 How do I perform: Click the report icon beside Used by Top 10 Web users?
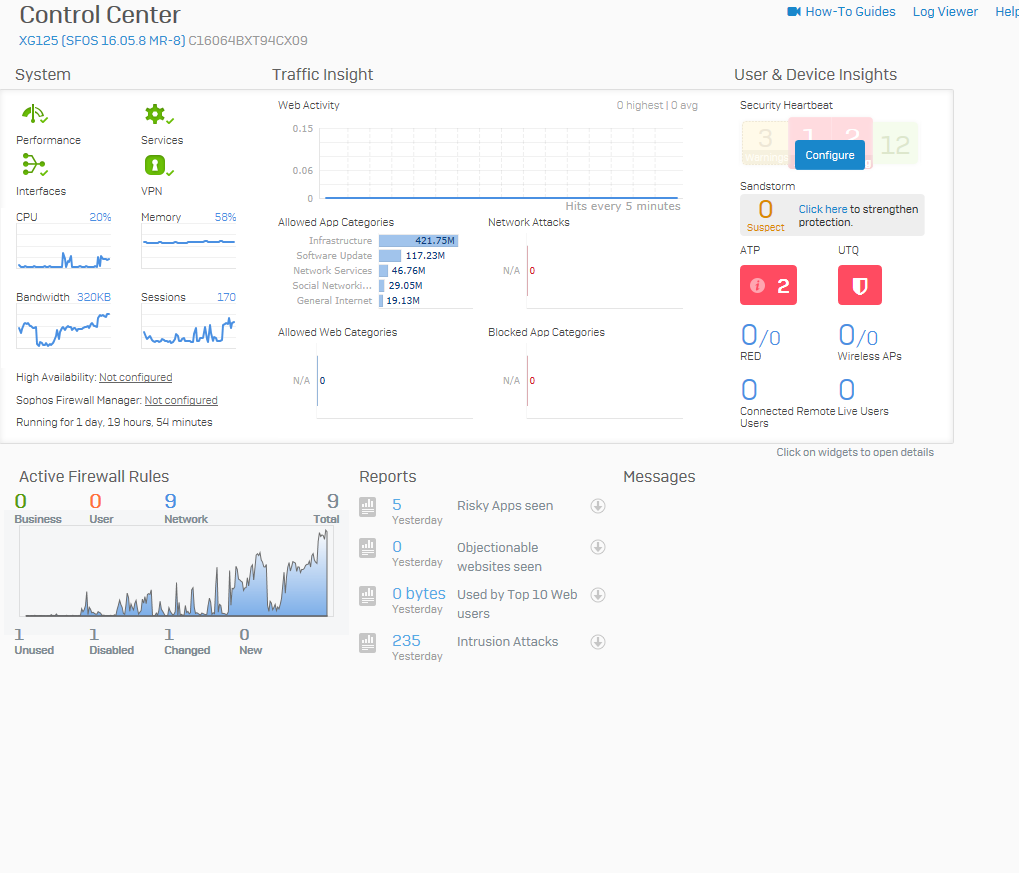[x=368, y=595]
